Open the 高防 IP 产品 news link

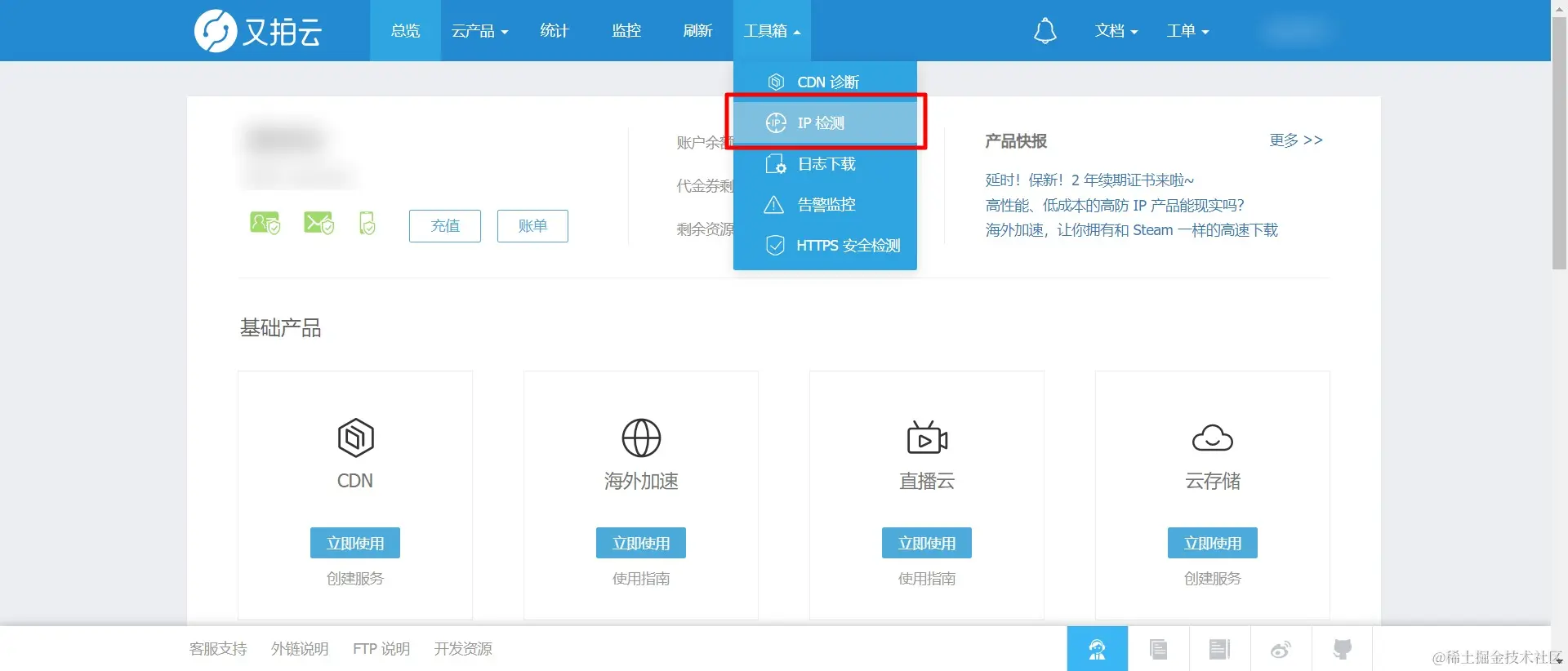1115,206
